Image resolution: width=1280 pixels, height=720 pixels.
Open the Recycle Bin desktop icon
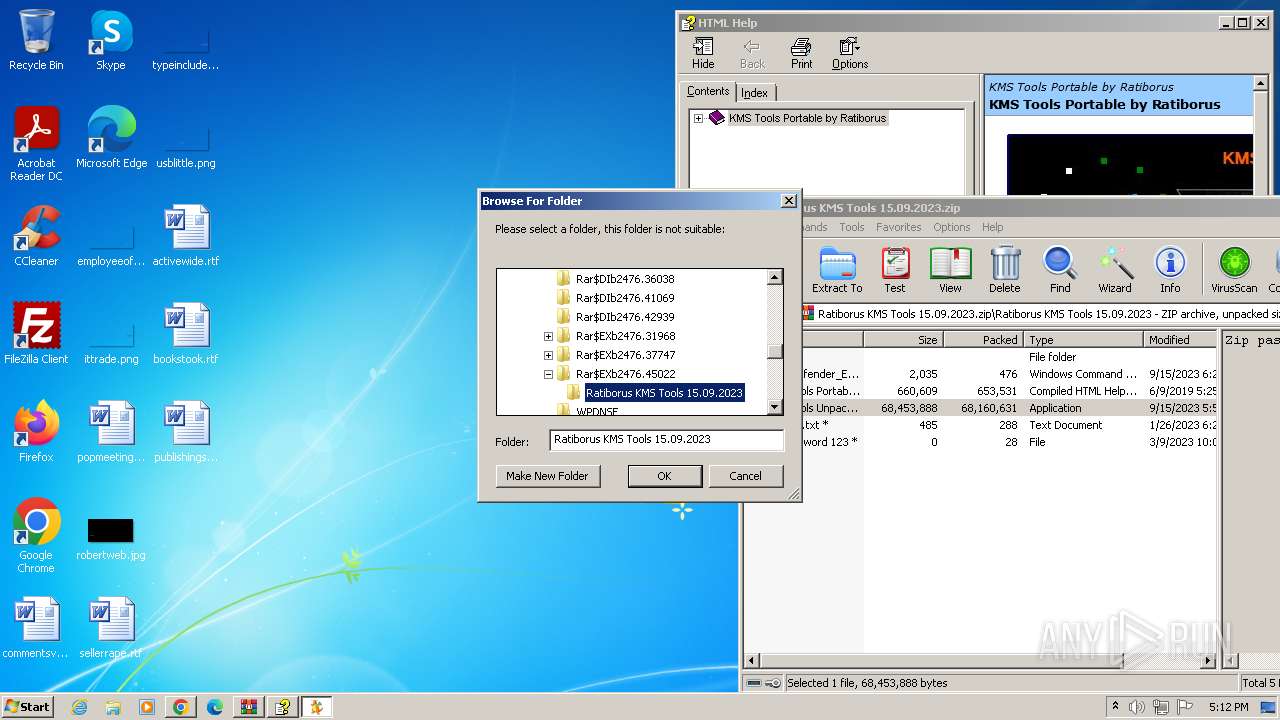pyautogui.click(x=36, y=40)
